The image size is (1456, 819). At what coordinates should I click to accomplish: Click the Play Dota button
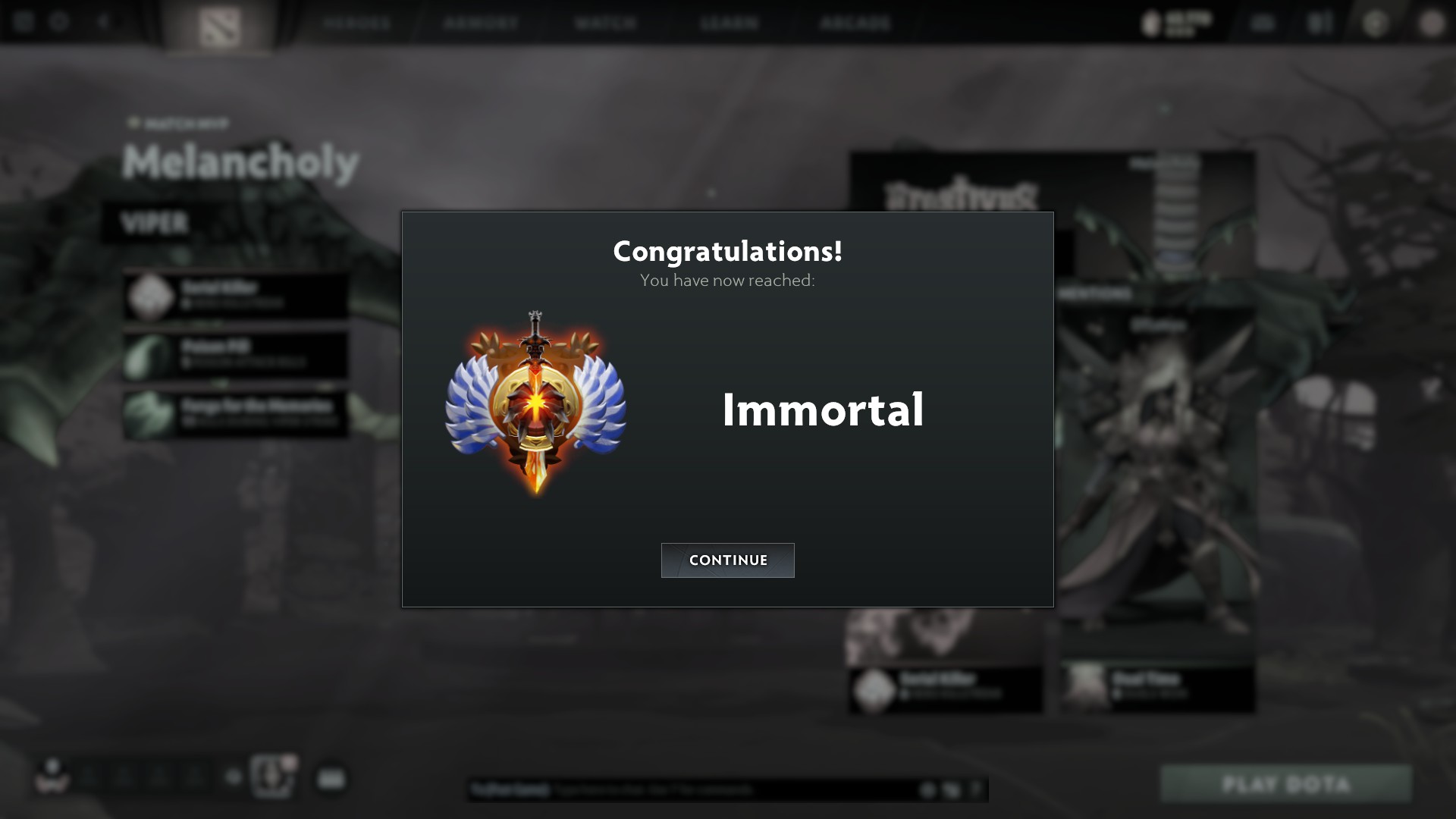1286,783
